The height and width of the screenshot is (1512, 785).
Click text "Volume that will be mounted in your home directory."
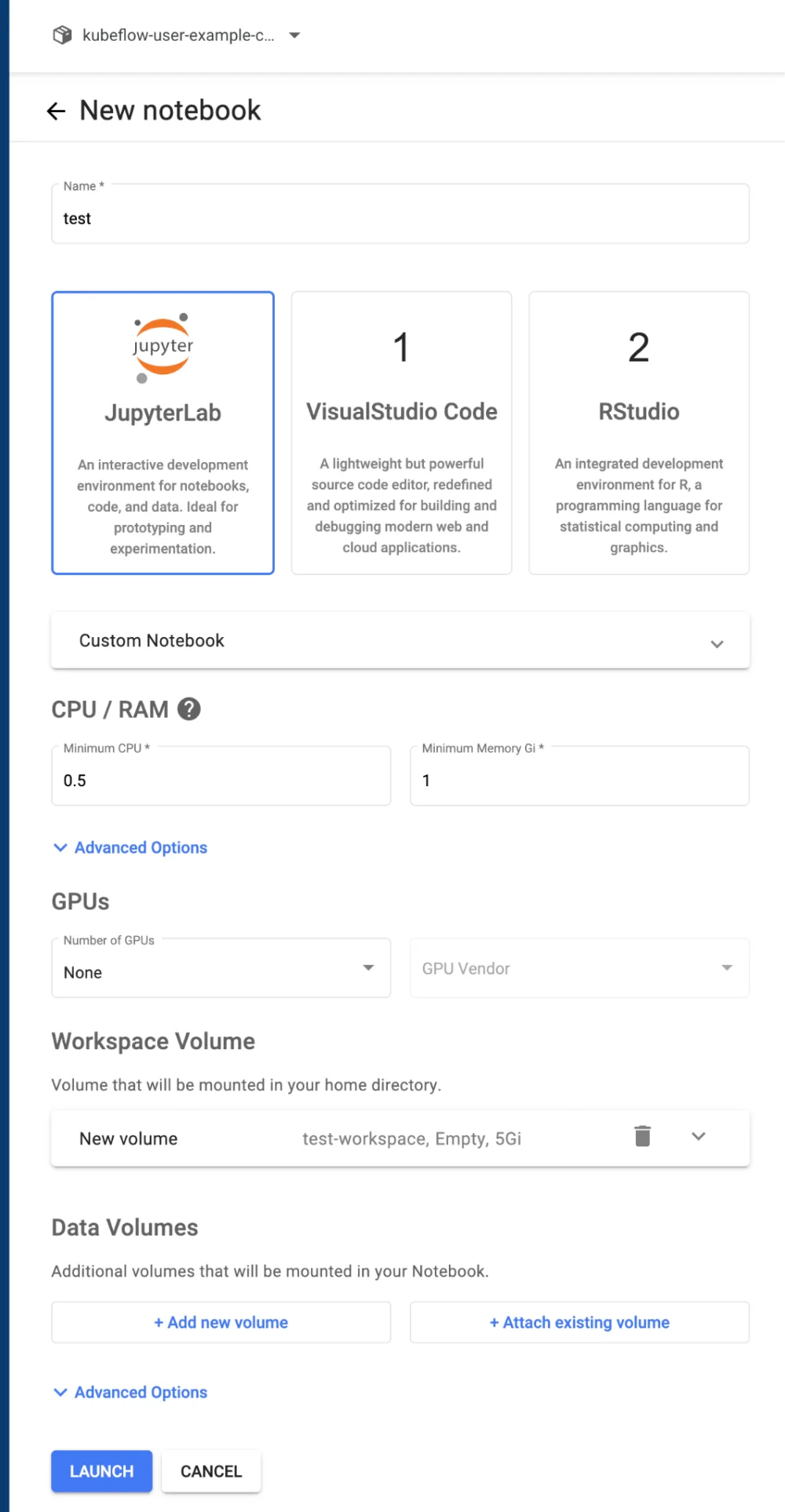click(246, 1085)
